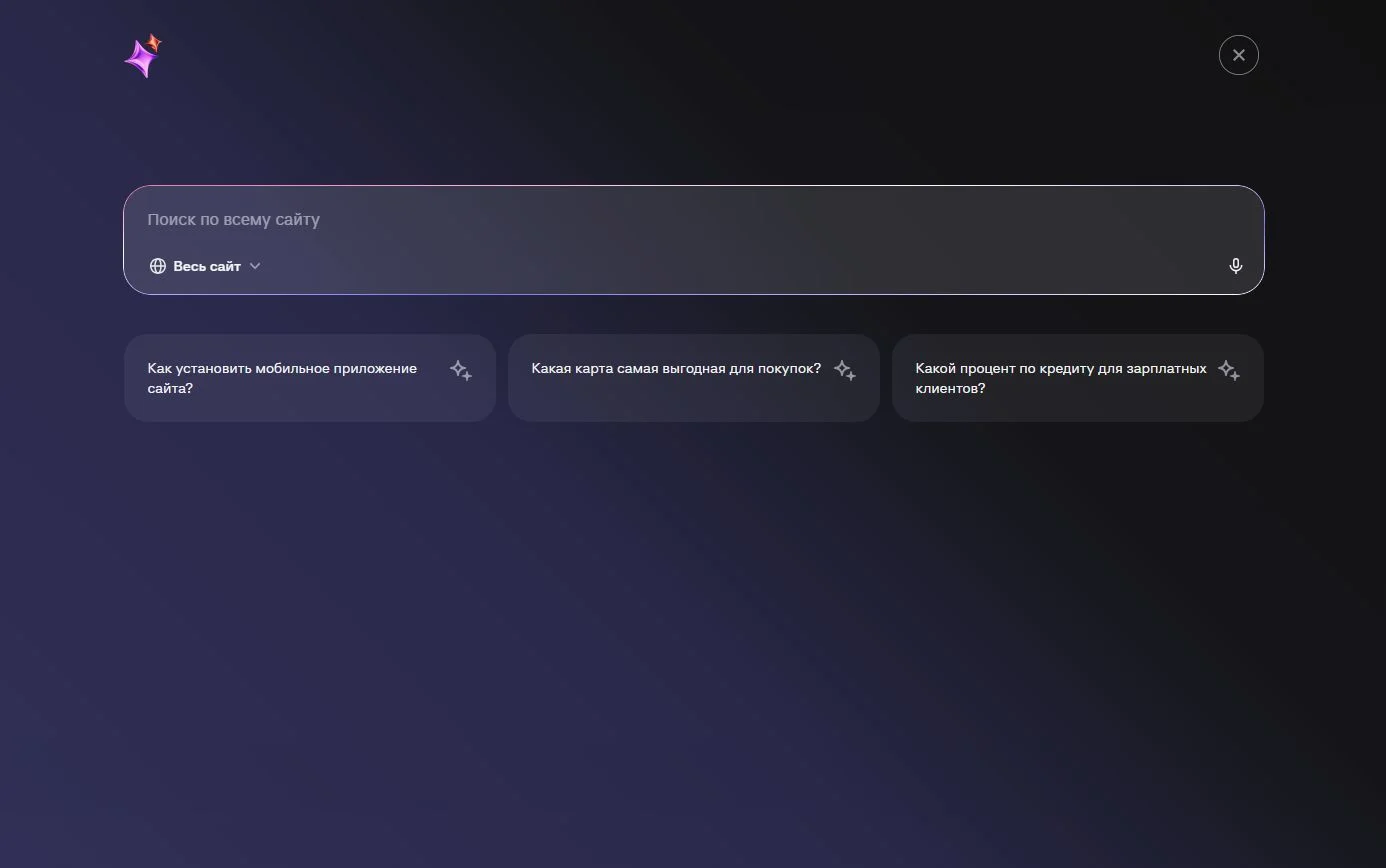Viewport: 1386px width, 868px height.
Task: Activate voice search microphone icon
Action: 1236,266
